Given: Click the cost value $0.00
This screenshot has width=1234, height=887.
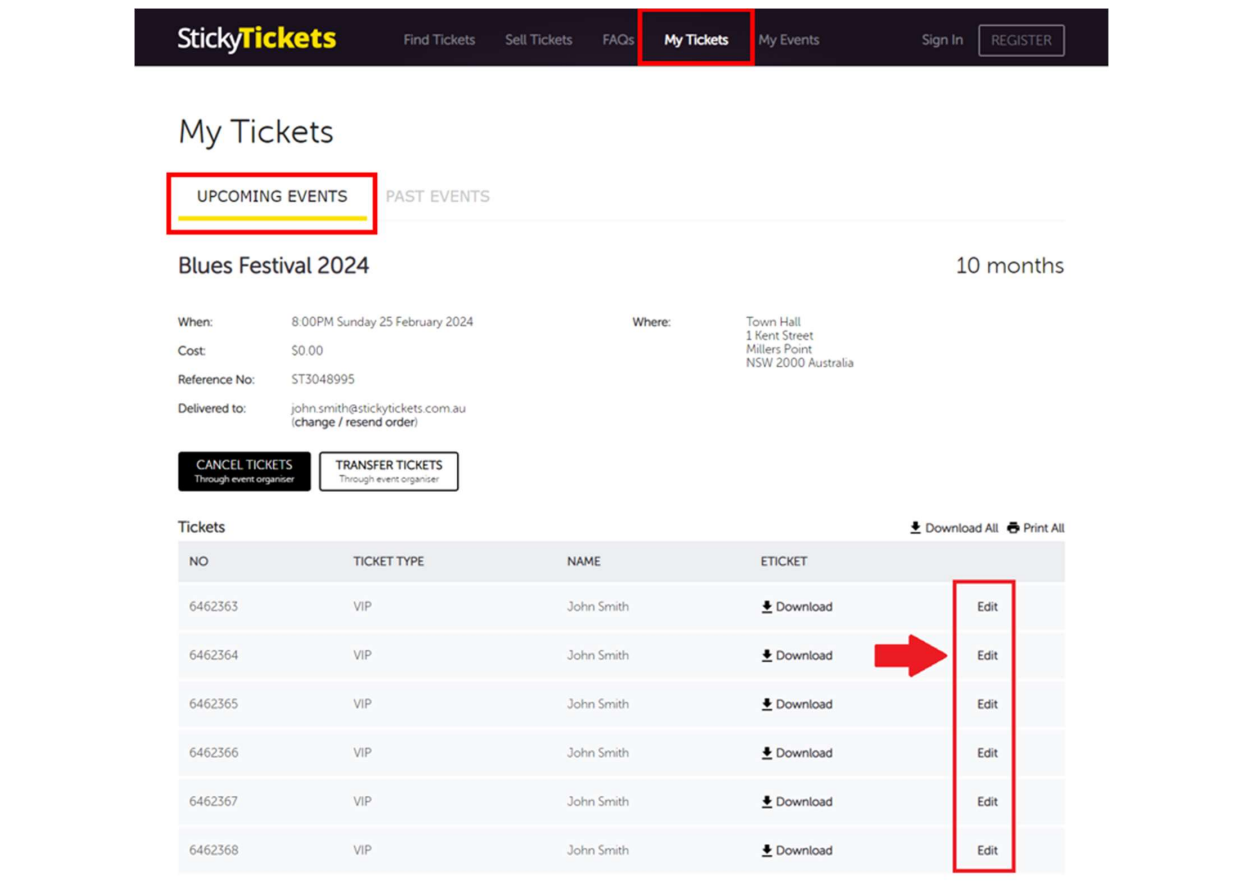Looking at the screenshot, I should click(307, 351).
